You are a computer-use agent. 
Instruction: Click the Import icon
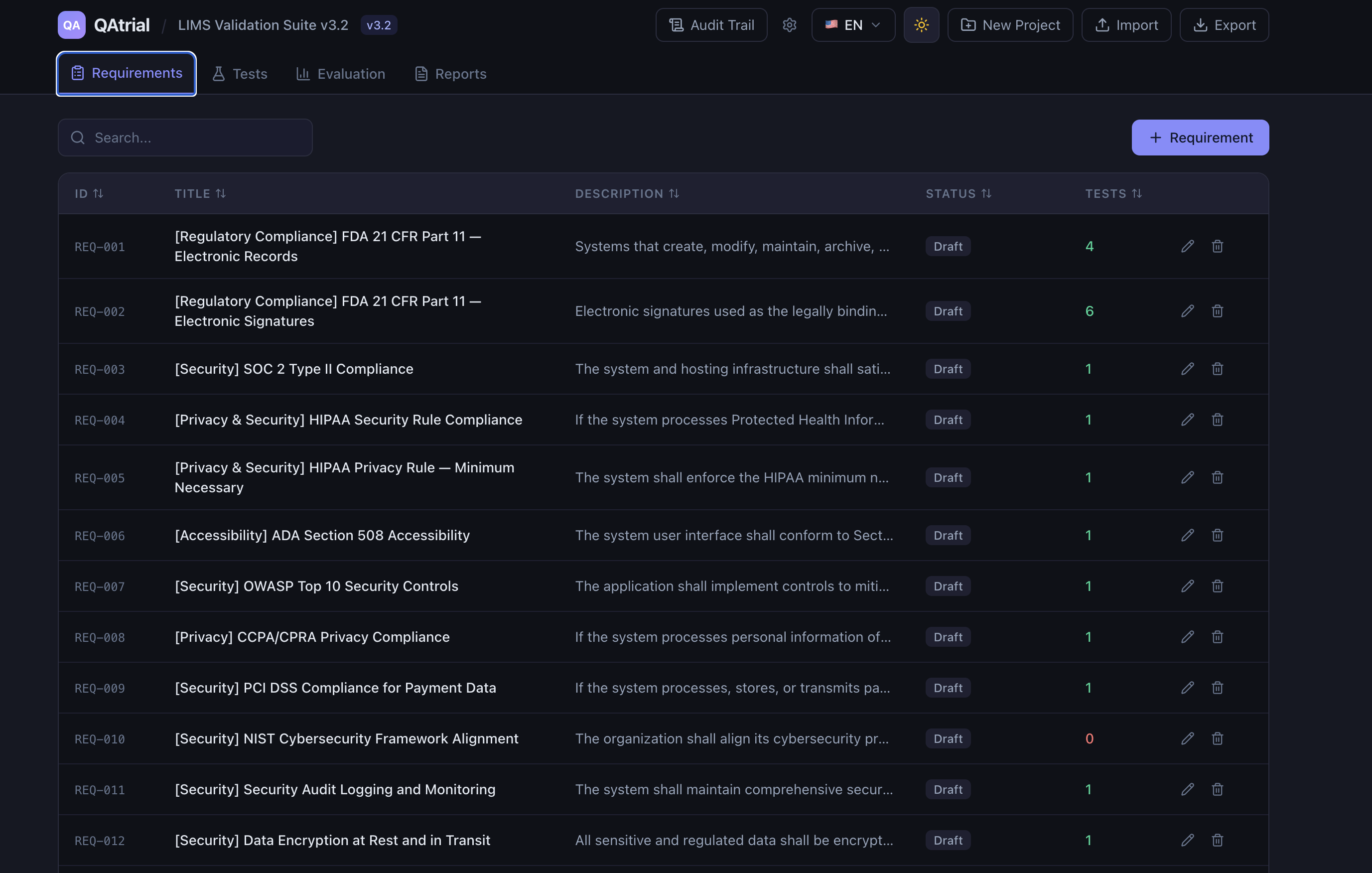(x=1102, y=24)
